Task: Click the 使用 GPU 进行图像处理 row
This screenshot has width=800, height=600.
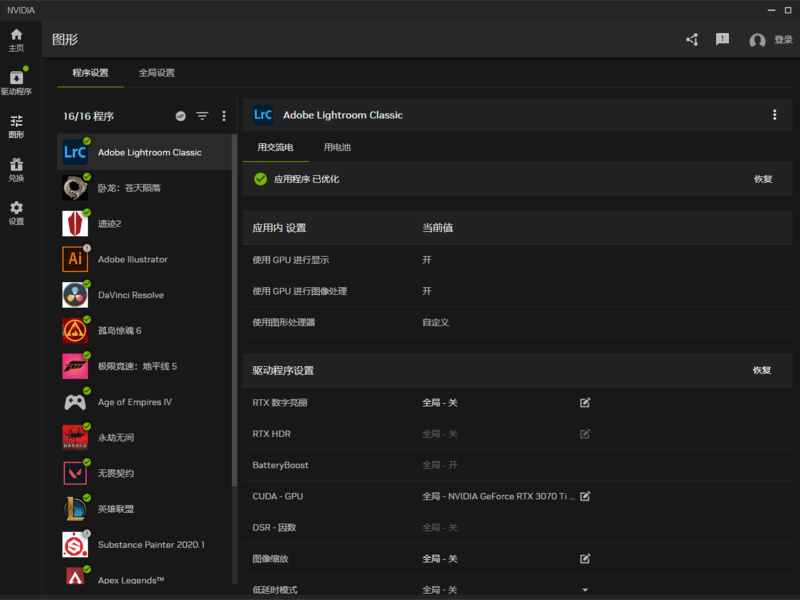Action: [x=517, y=291]
